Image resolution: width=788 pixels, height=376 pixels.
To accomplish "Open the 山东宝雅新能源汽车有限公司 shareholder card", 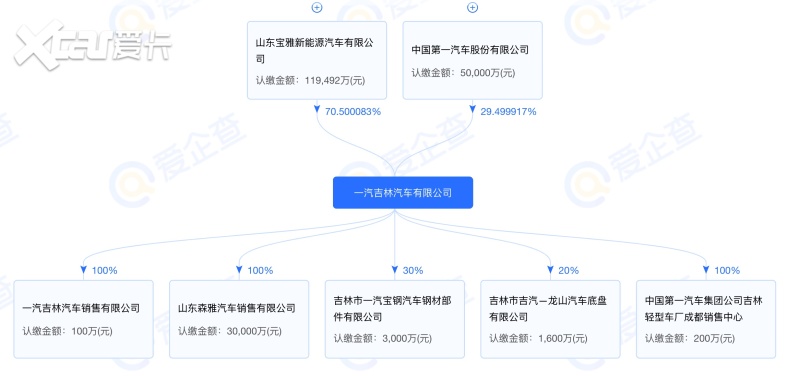I will coord(317,60).
